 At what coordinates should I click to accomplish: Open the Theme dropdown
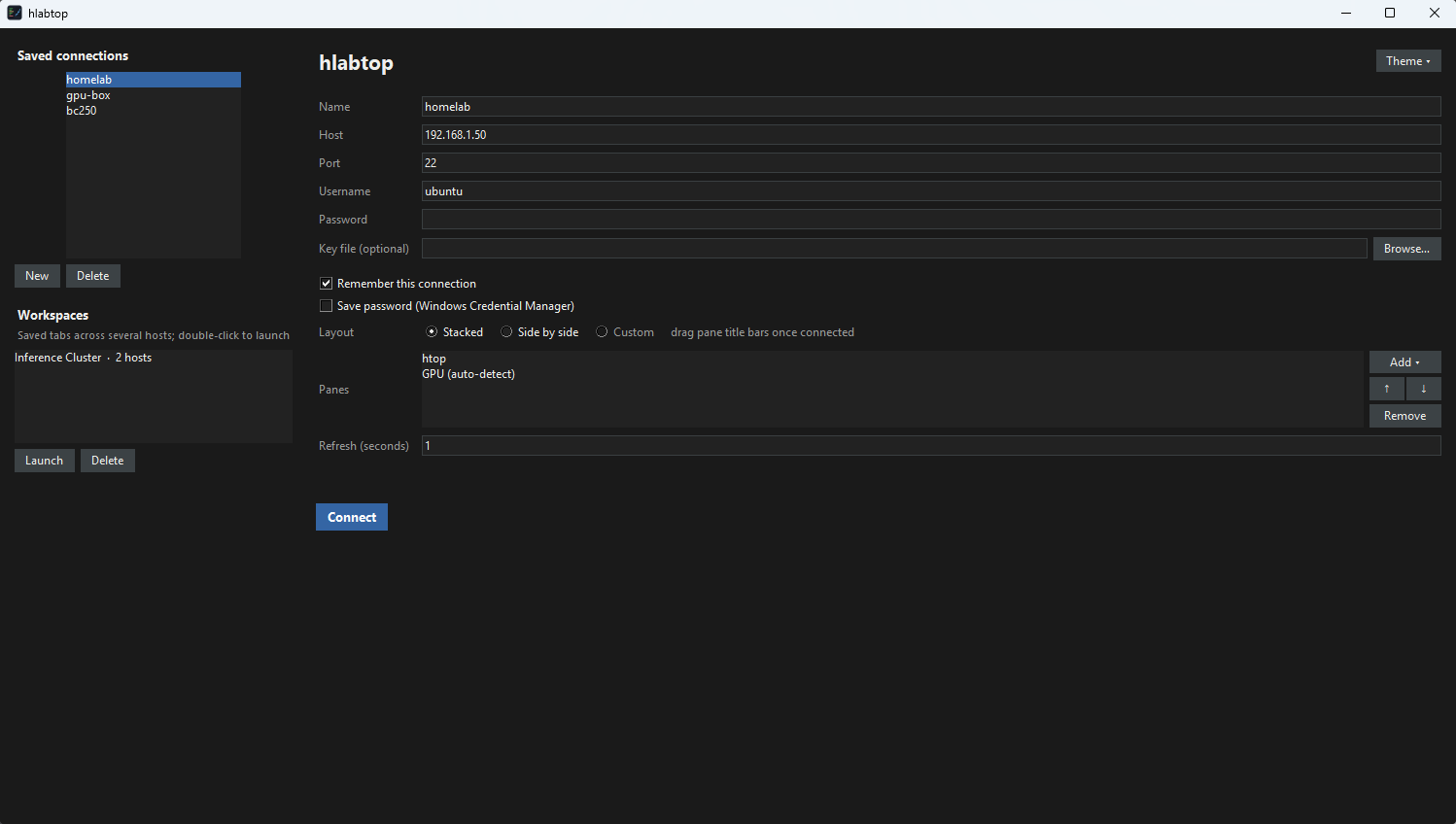pyautogui.click(x=1408, y=61)
